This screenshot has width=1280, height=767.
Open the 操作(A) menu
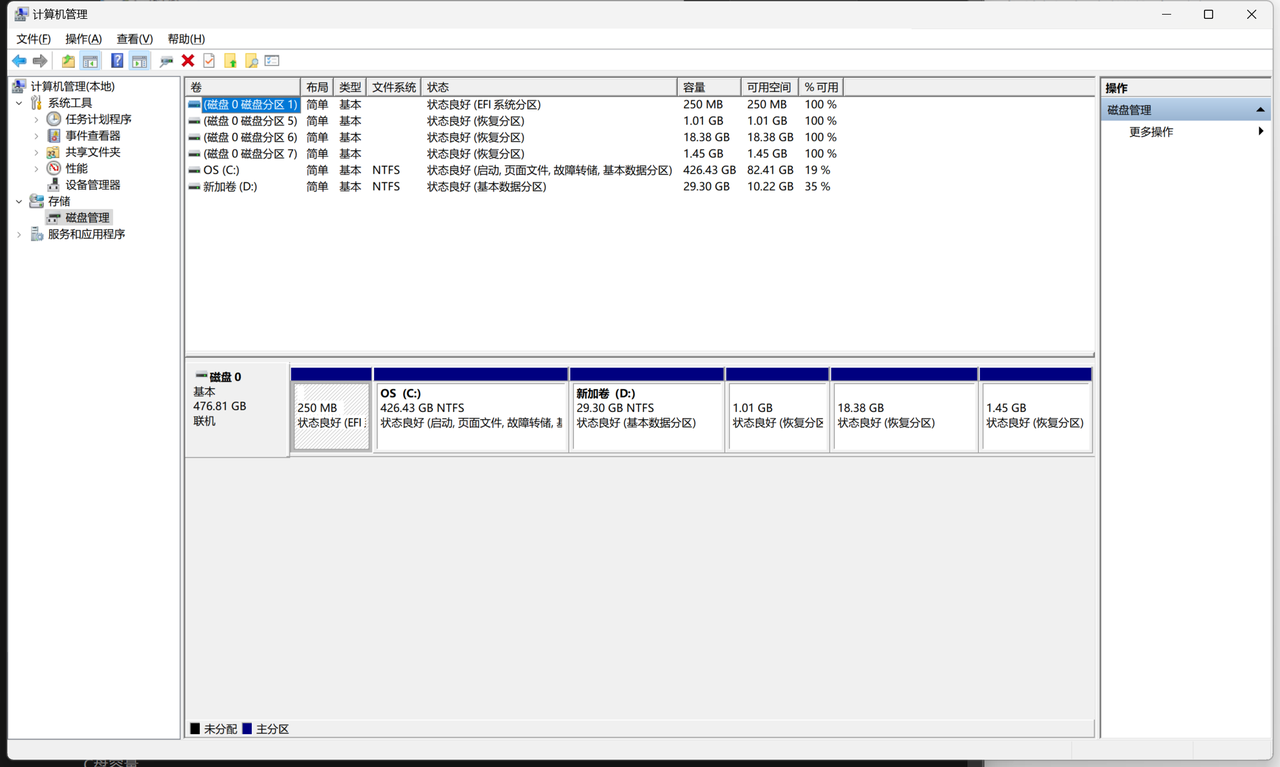(x=83, y=39)
